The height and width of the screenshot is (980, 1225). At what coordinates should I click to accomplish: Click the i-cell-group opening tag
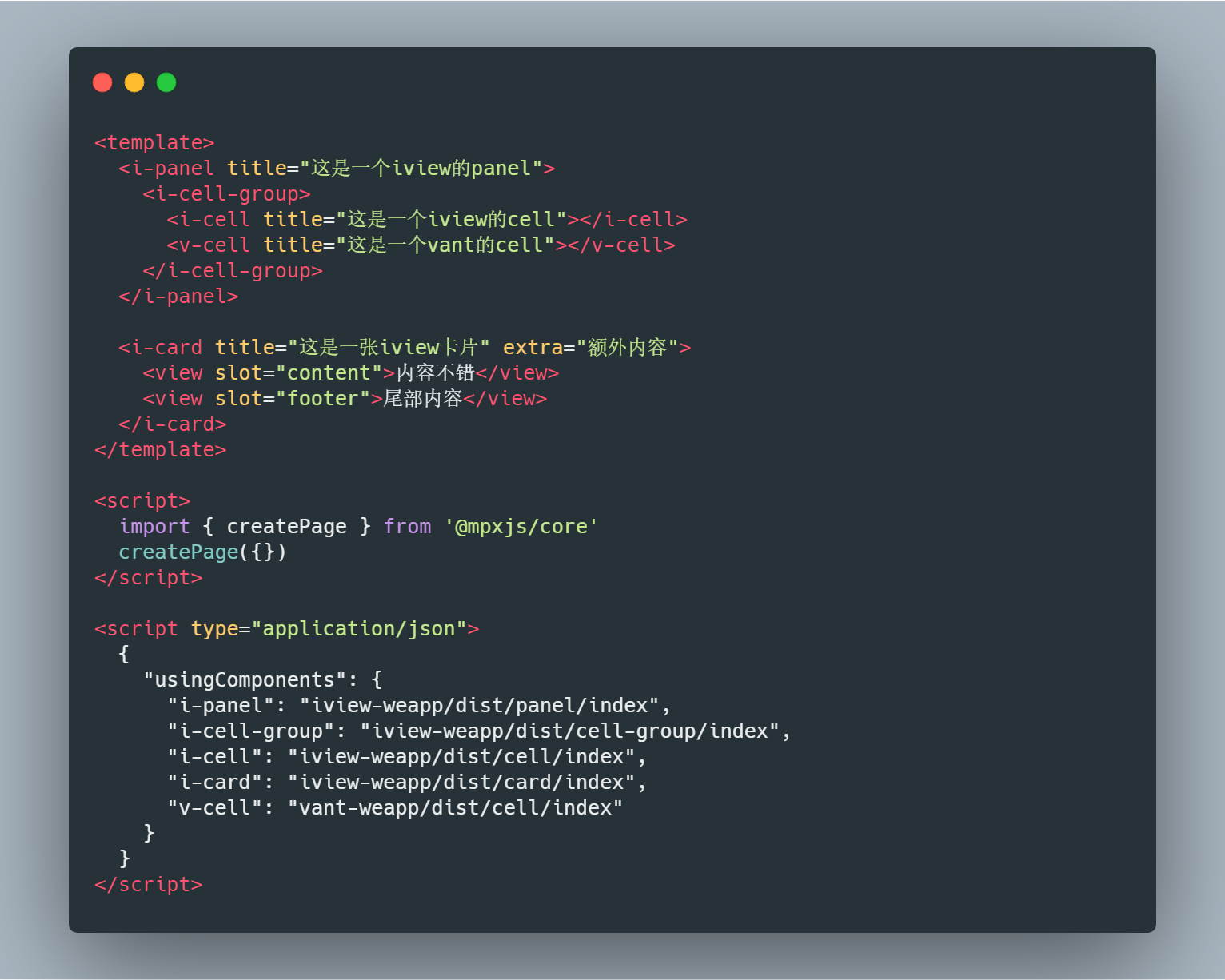tap(226, 193)
